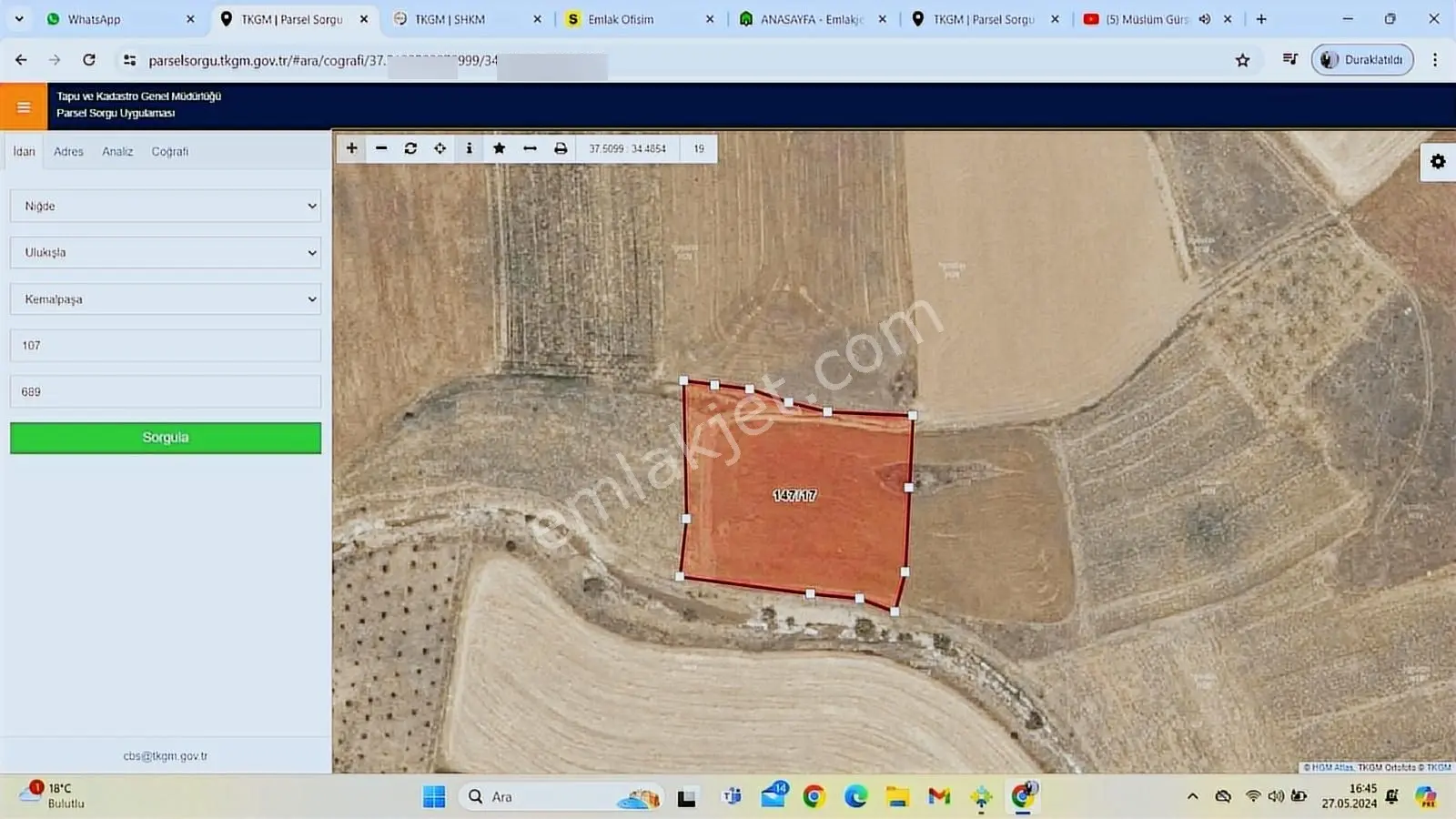This screenshot has height=819, width=1456.
Task: Open Chrome three-dot menu
Action: 1435,60
